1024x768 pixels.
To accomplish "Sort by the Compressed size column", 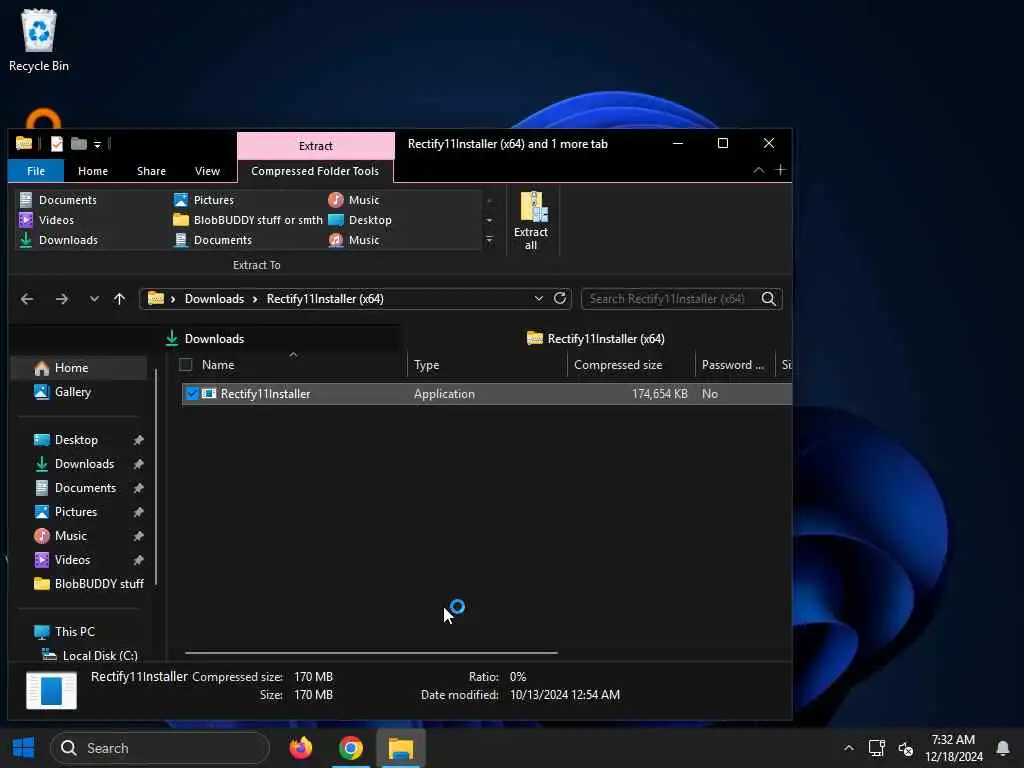I will coord(618,365).
